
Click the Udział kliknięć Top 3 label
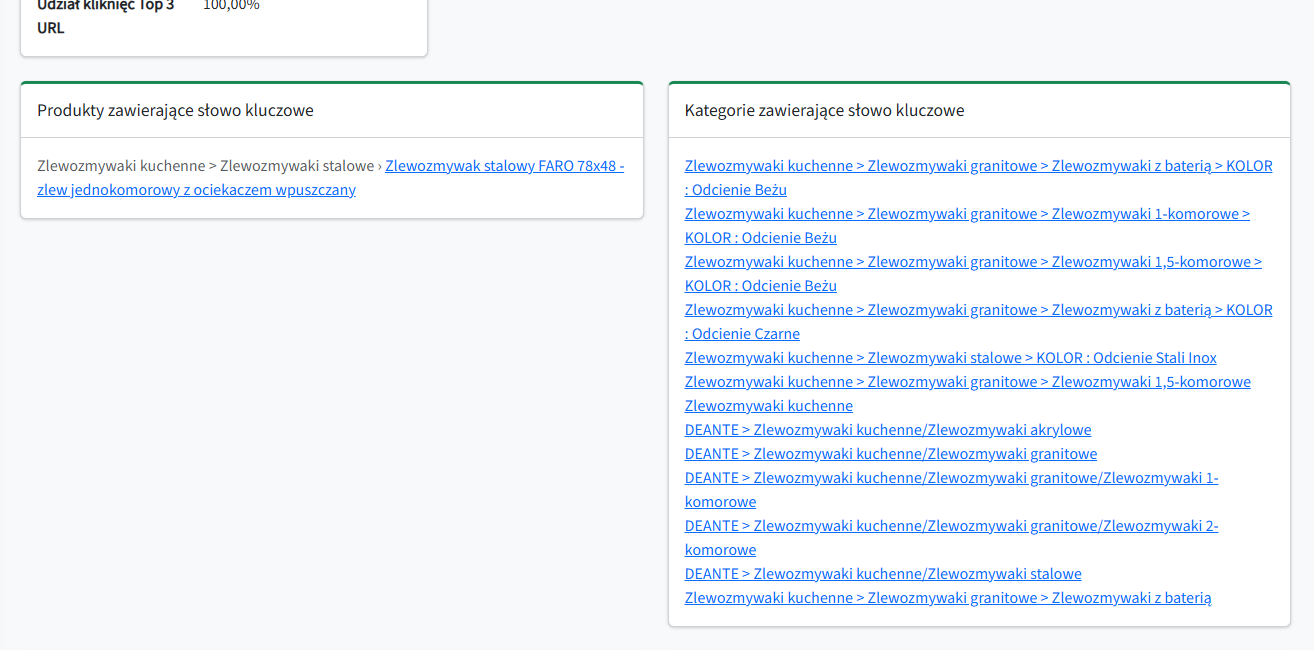tap(105, 5)
